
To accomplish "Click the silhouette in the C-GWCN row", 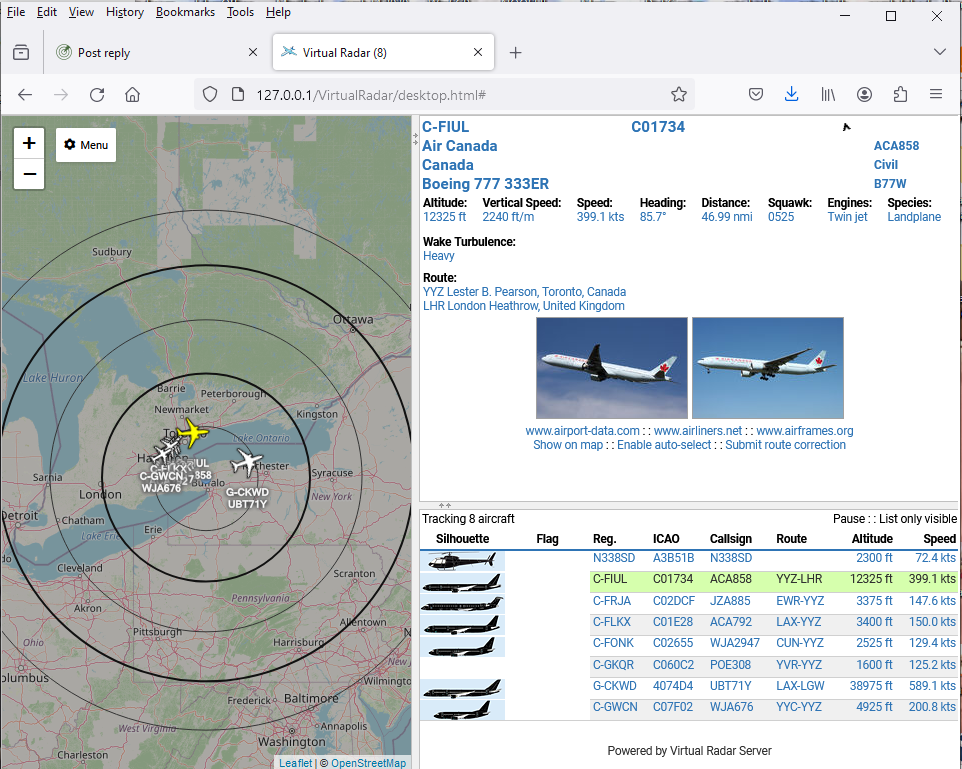I will (462, 710).
